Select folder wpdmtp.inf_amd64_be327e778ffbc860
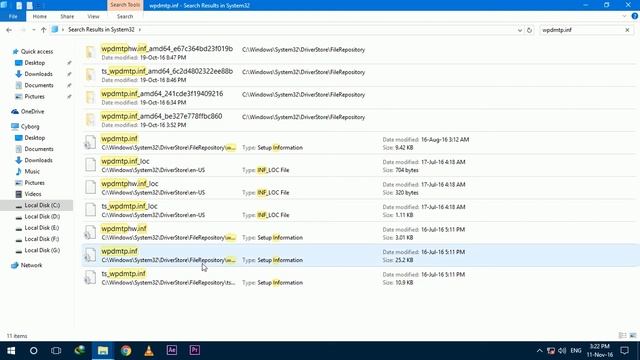 (359, 120)
